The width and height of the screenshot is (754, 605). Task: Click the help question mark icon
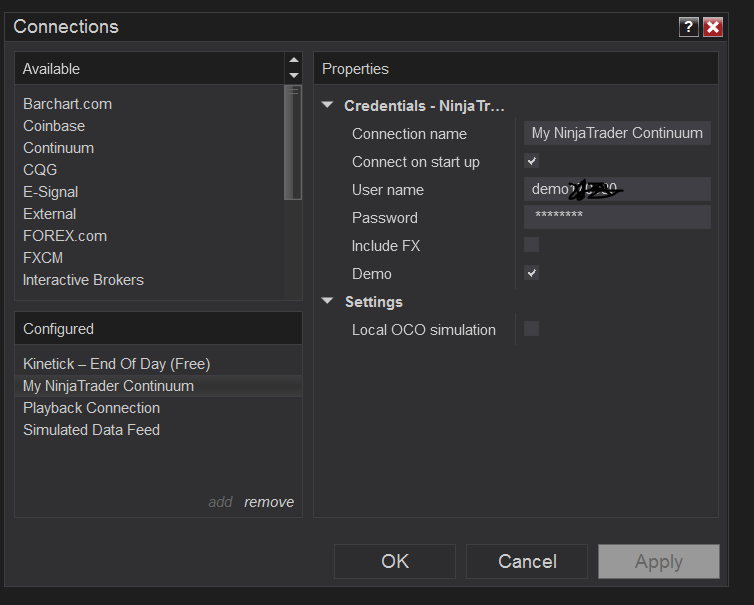click(x=689, y=27)
